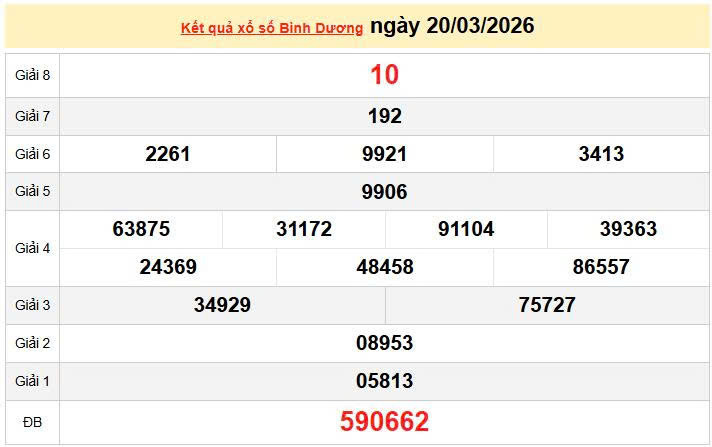Click Giải 4 number 91104
Viewport: 712px width, 447px height.
click(x=466, y=229)
